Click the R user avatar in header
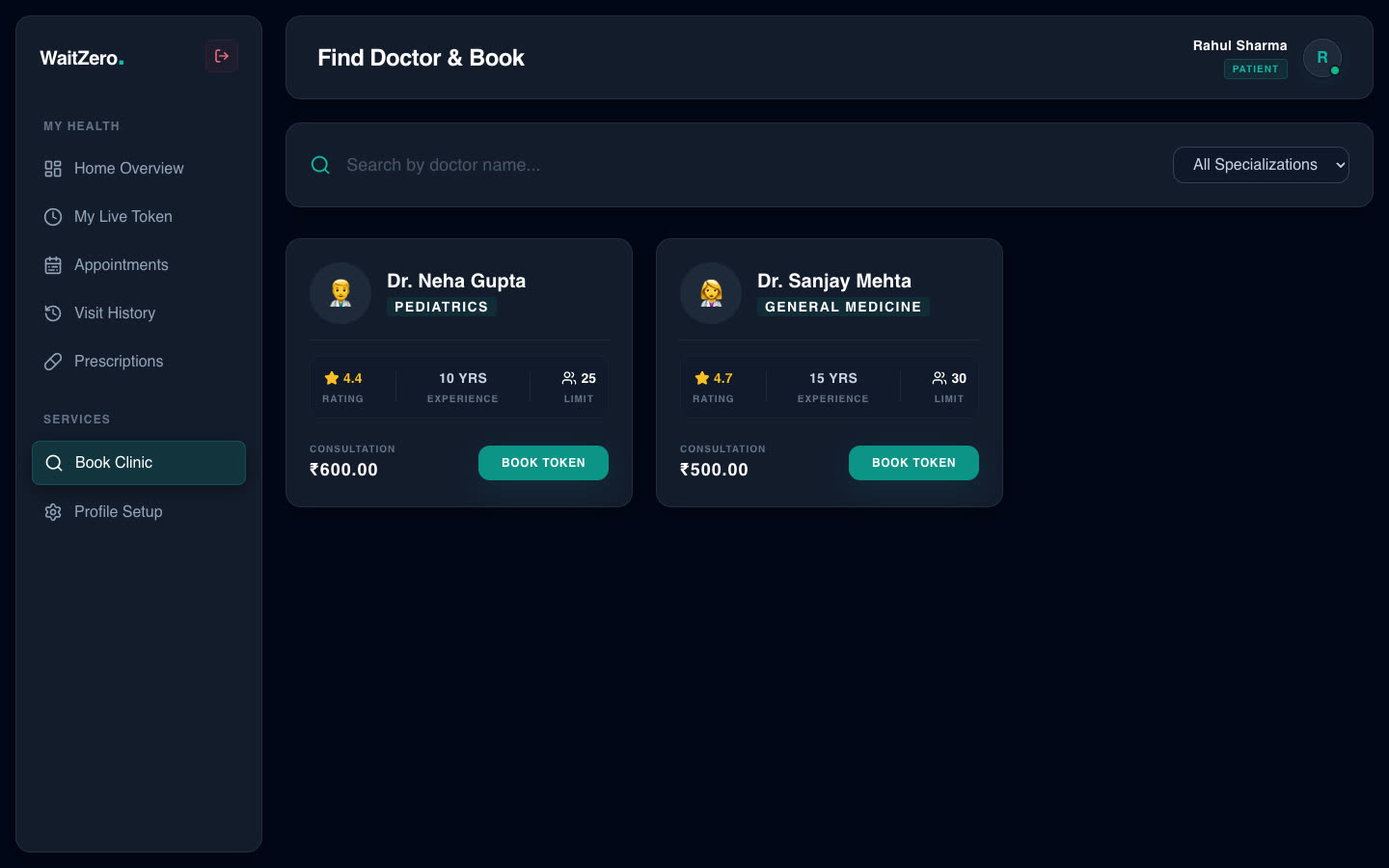Screen dimensions: 1389x868 point(1322,58)
